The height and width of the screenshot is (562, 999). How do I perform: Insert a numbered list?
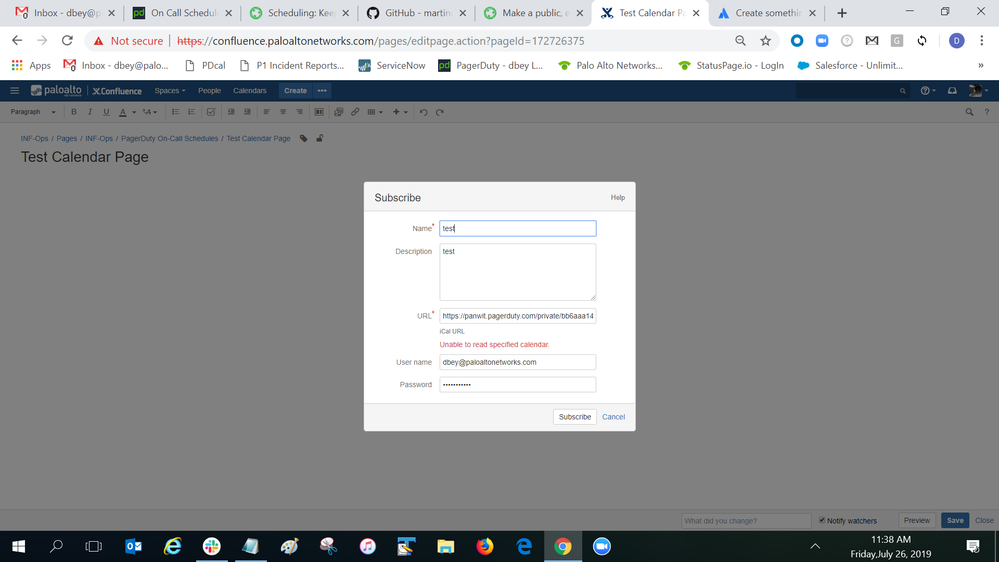click(x=191, y=112)
